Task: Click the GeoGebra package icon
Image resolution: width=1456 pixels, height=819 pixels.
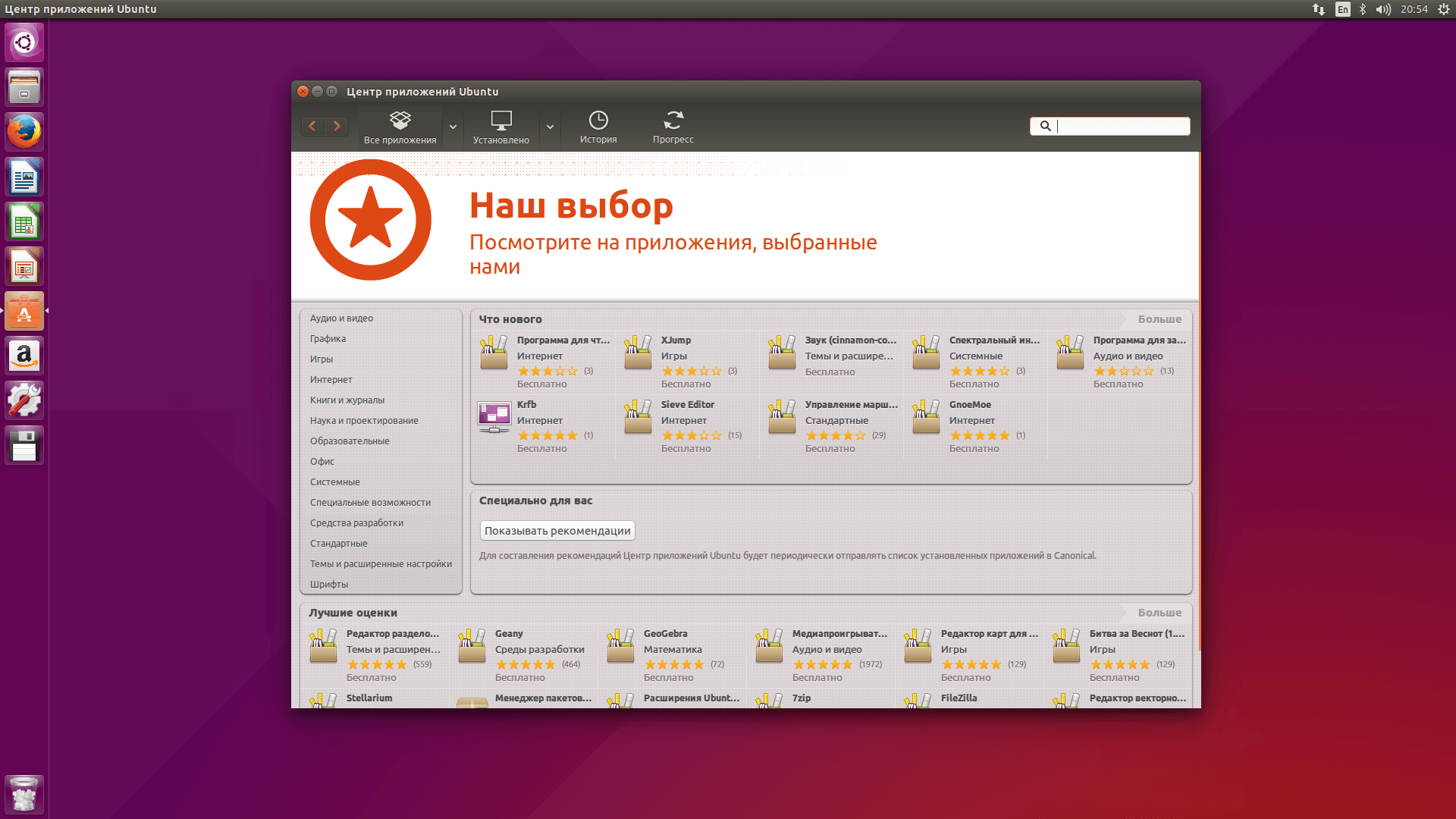Action: pyautogui.click(x=620, y=646)
